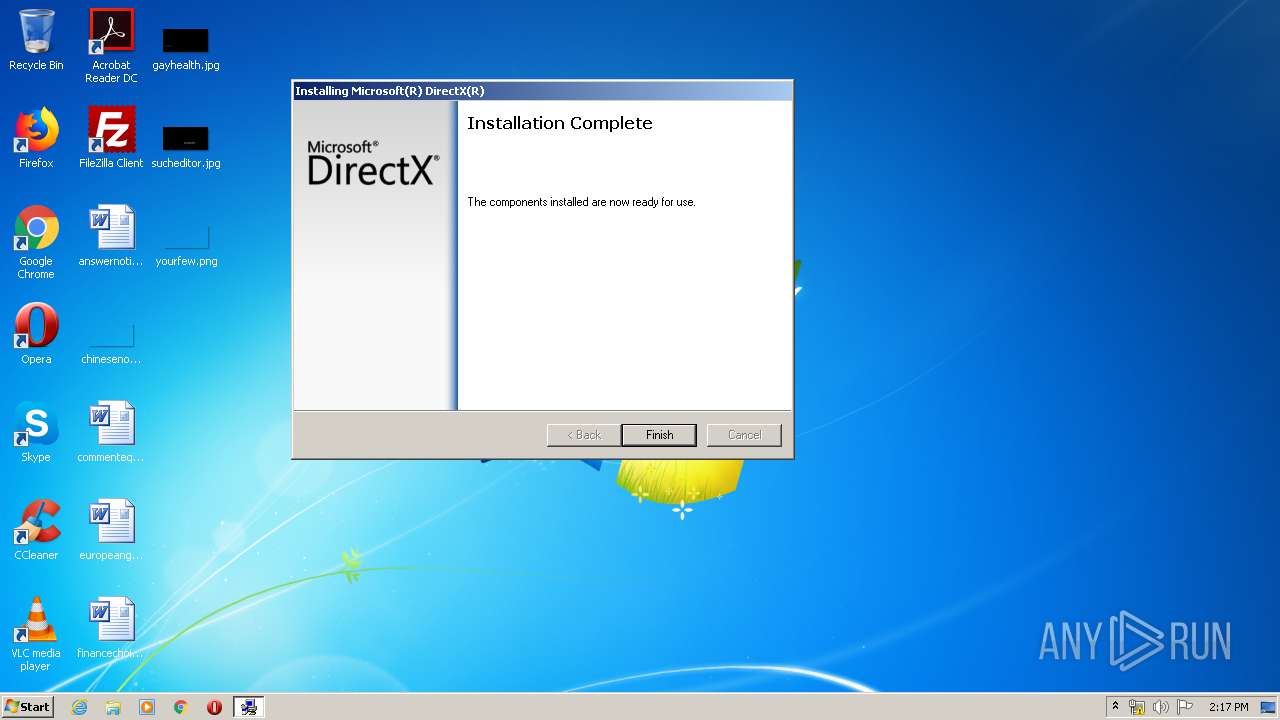This screenshot has width=1280, height=720.
Task: Select the financechoi... Word document
Action: [111, 628]
